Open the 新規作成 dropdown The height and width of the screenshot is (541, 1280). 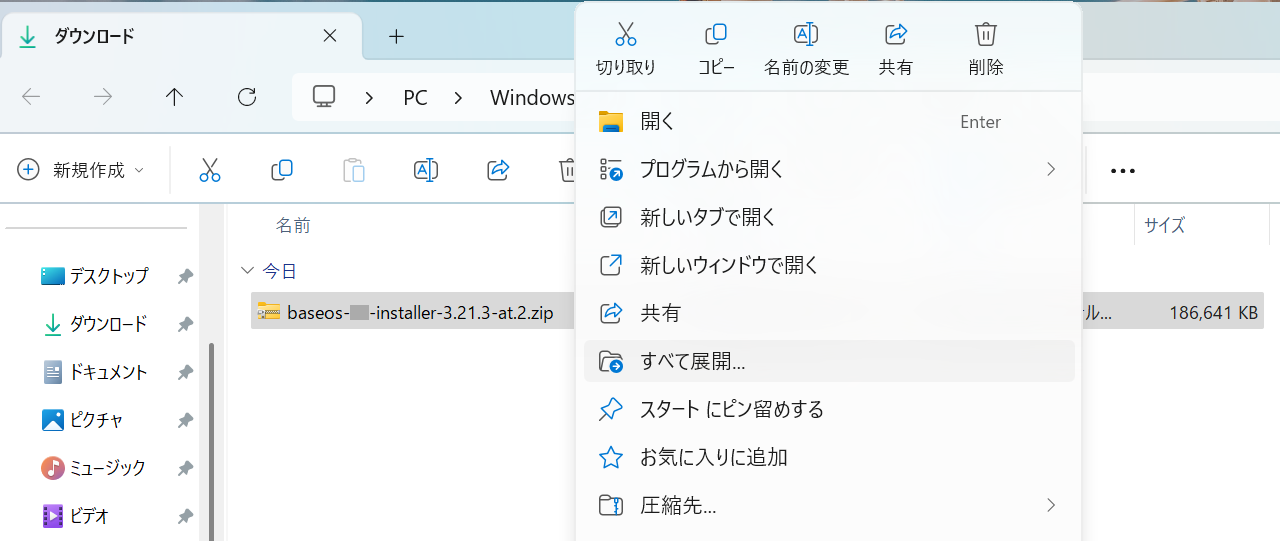(81, 170)
